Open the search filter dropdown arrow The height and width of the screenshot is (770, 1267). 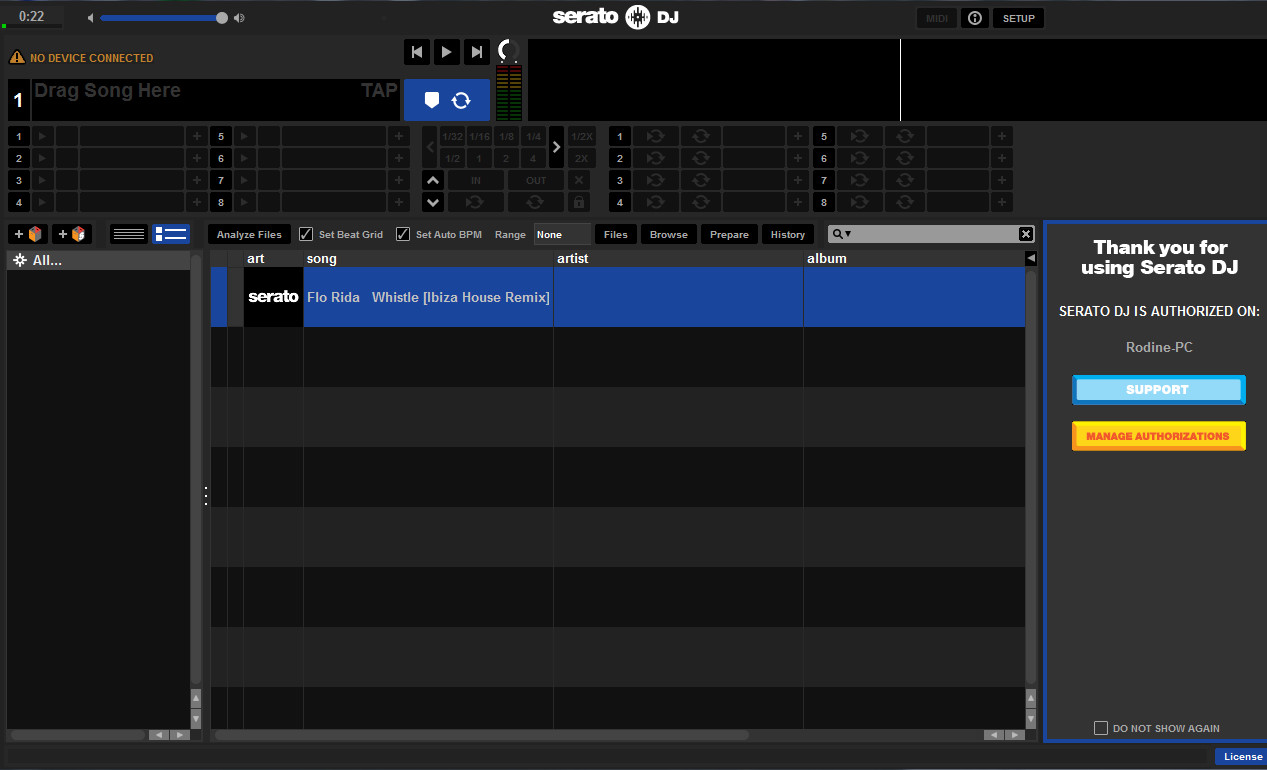point(848,234)
